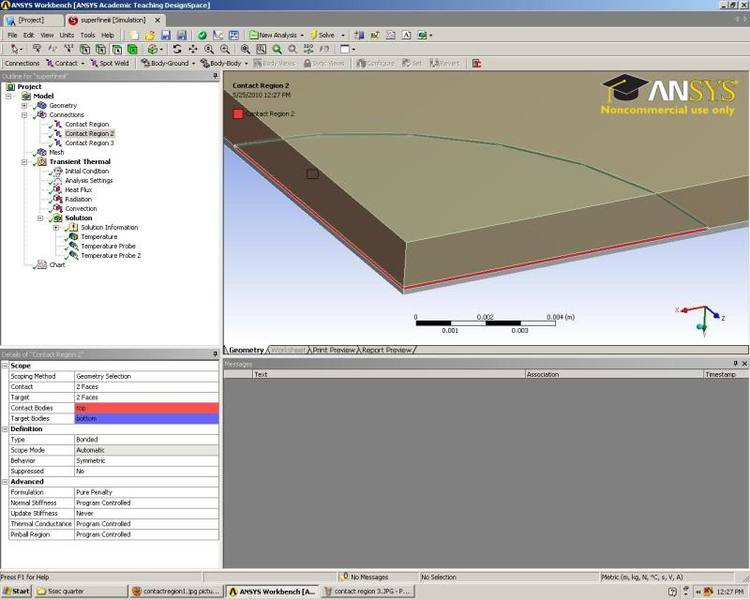Viewport: 750px width, 600px height.
Task: Click the Rotate view tool
Action: (177, 49)
